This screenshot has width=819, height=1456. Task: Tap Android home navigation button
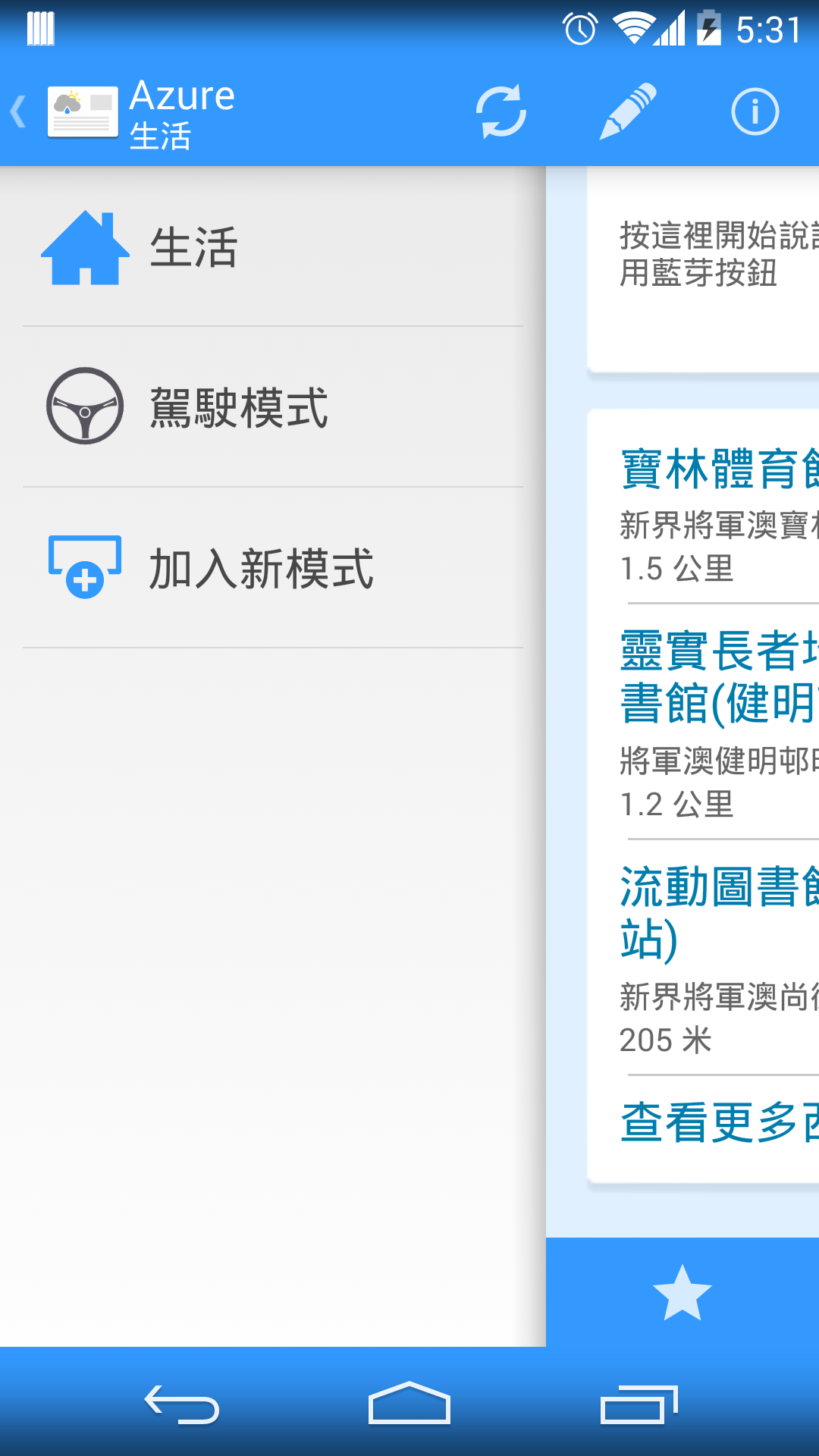pos(409,1403)
